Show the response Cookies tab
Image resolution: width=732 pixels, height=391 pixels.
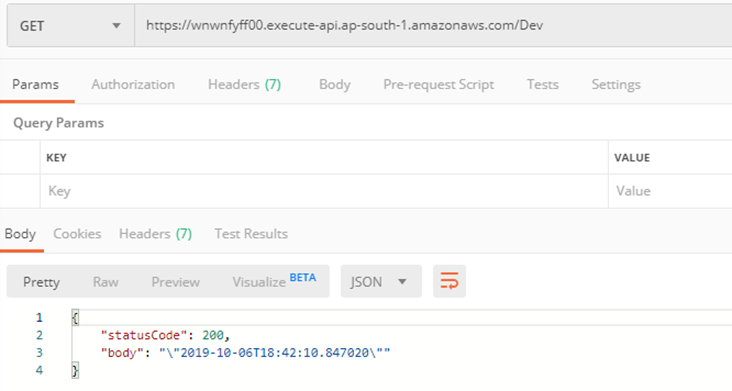click(77, 234)
